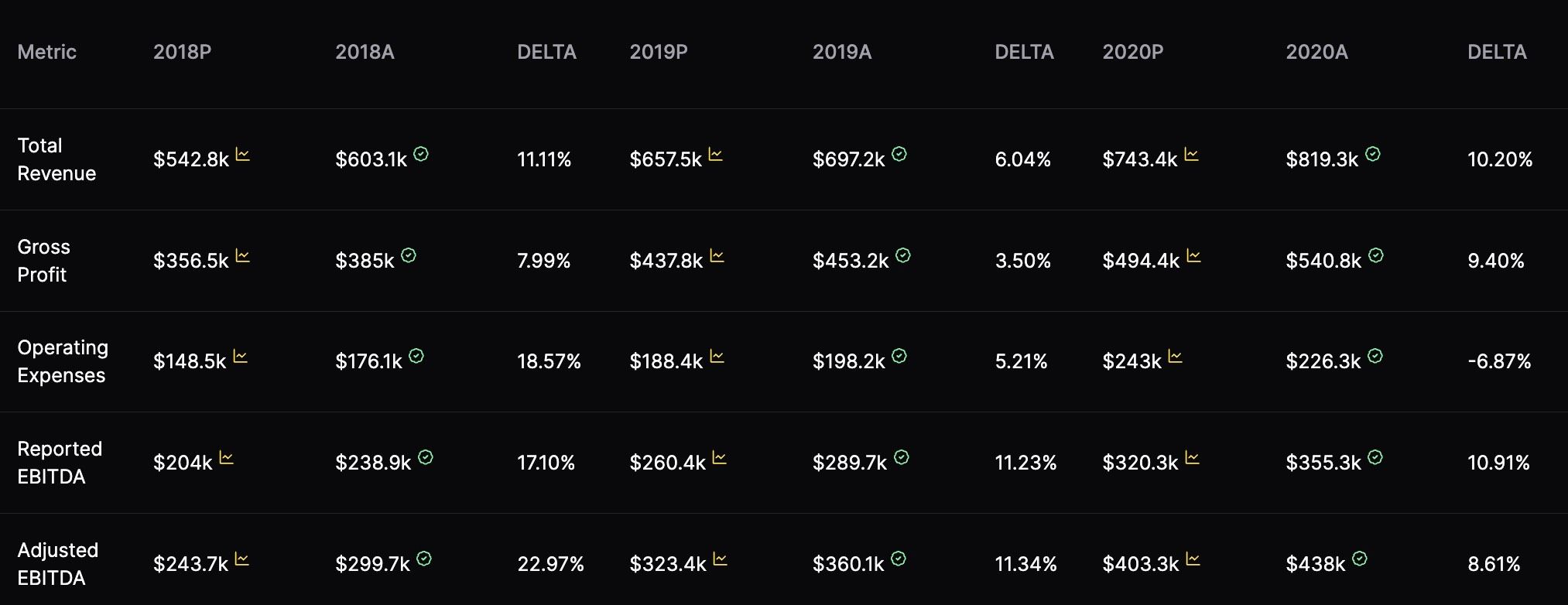The height and width of the screenshot is (605, 1568).
Task: Click the green check icon next to $697.2k
Action: point(899,154)
